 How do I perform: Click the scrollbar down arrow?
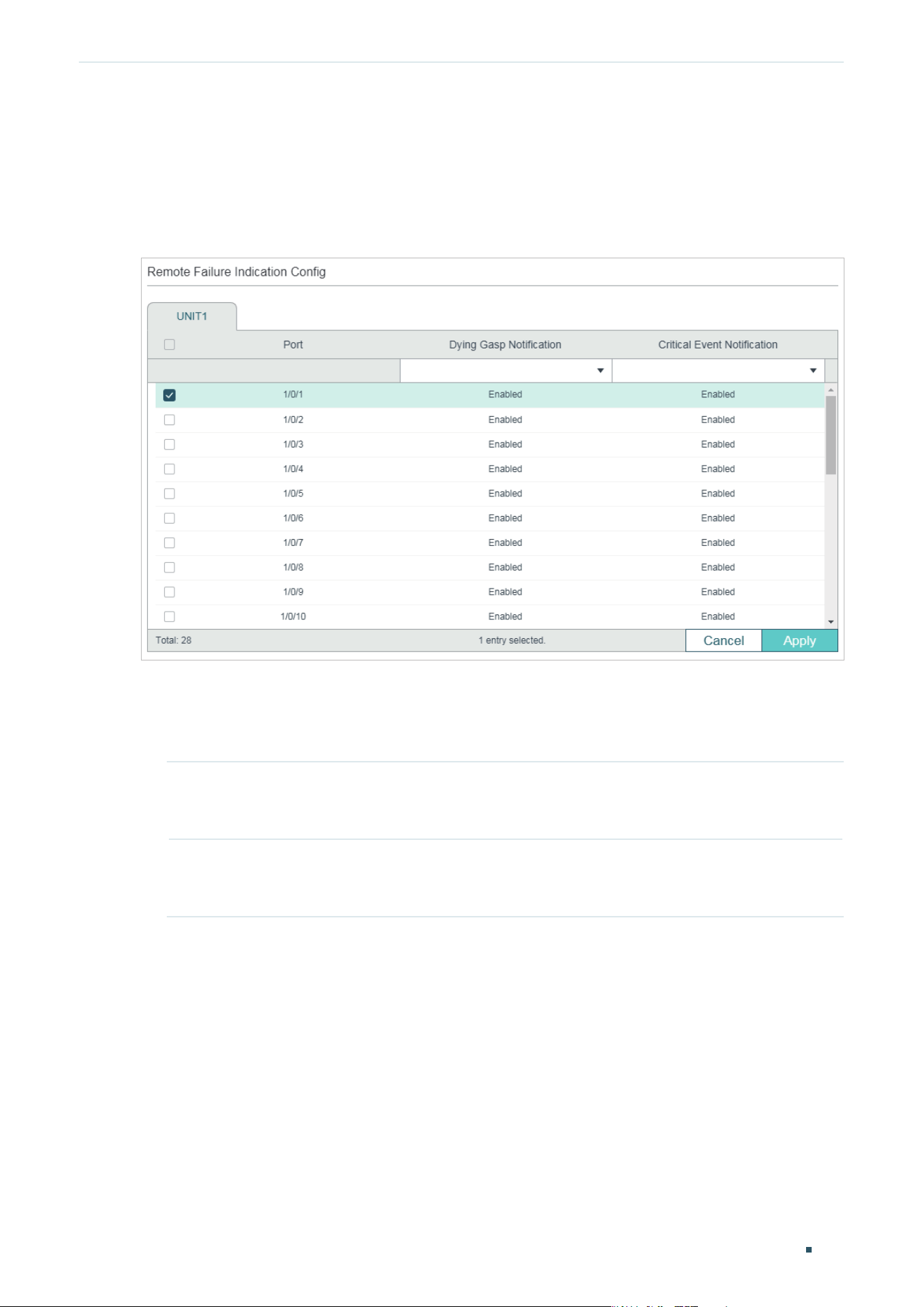tap(830, 622)
